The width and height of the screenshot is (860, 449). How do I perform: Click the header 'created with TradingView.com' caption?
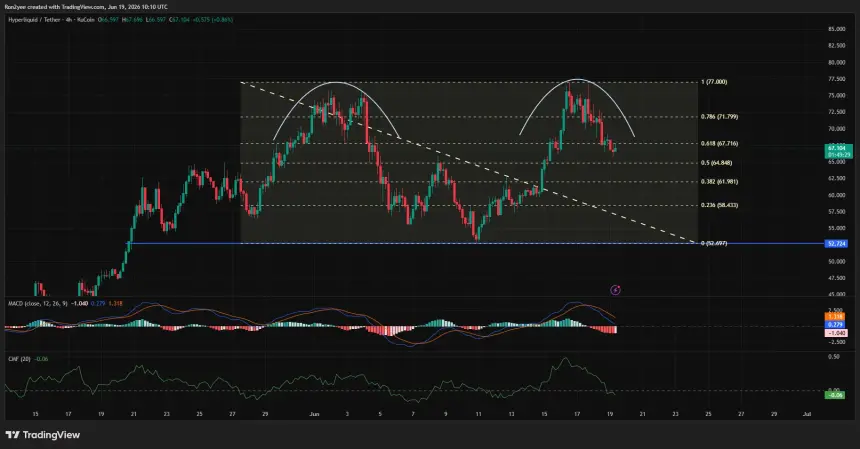pos(64,7)
